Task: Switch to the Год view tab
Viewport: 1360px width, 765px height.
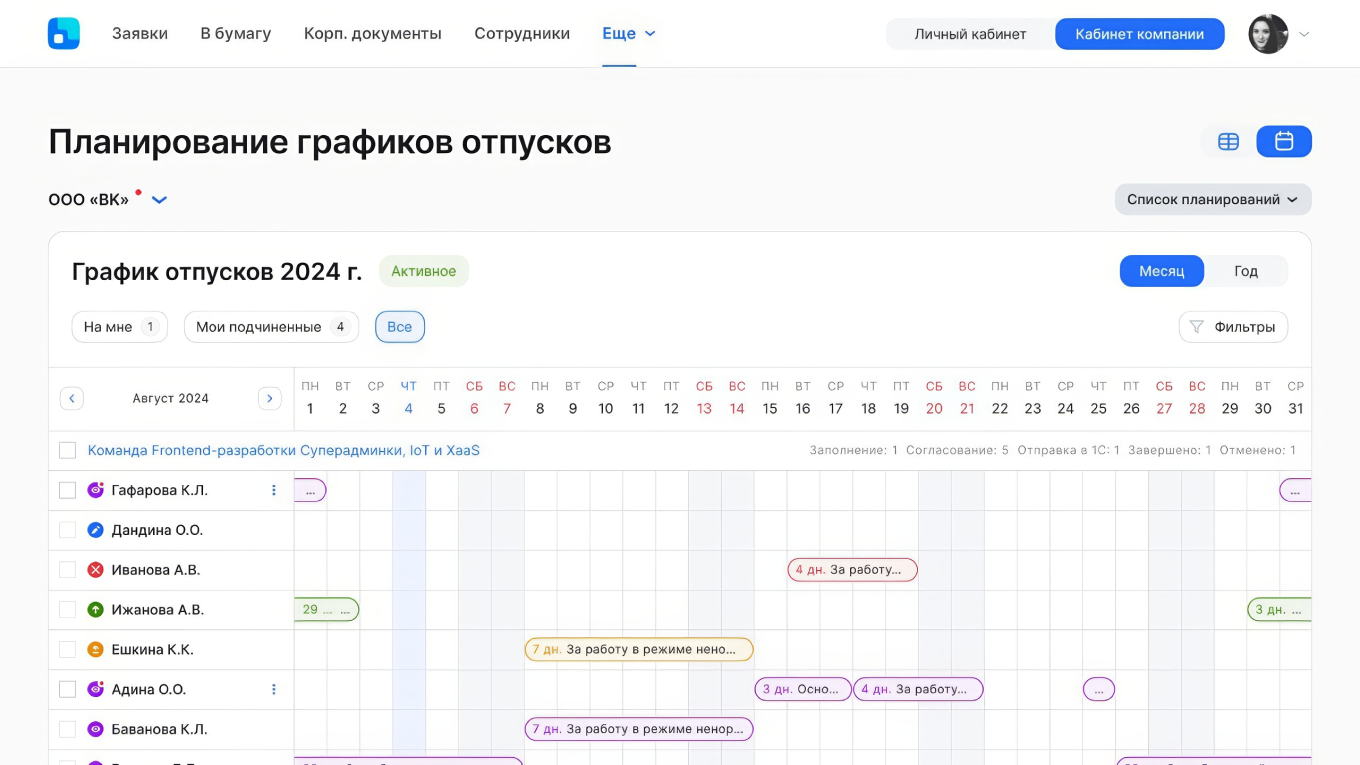Action: [1246, 270]
